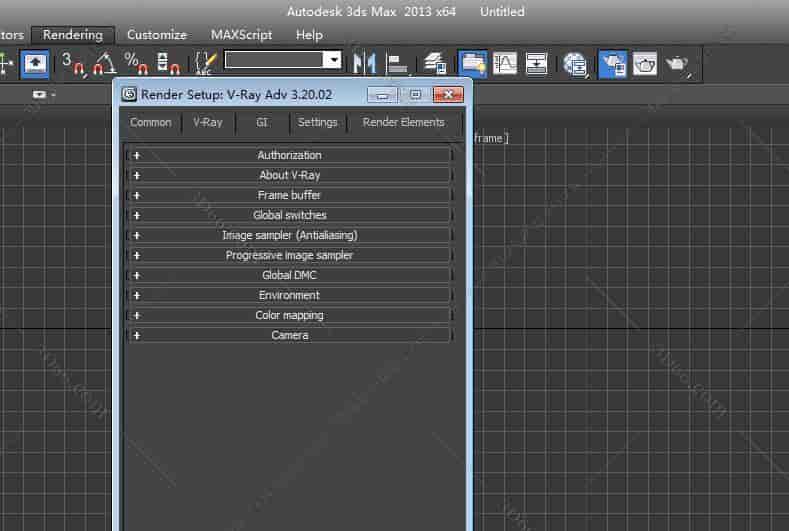Select the Mirror tool
789x531 pixels.
tap(365, 63)
